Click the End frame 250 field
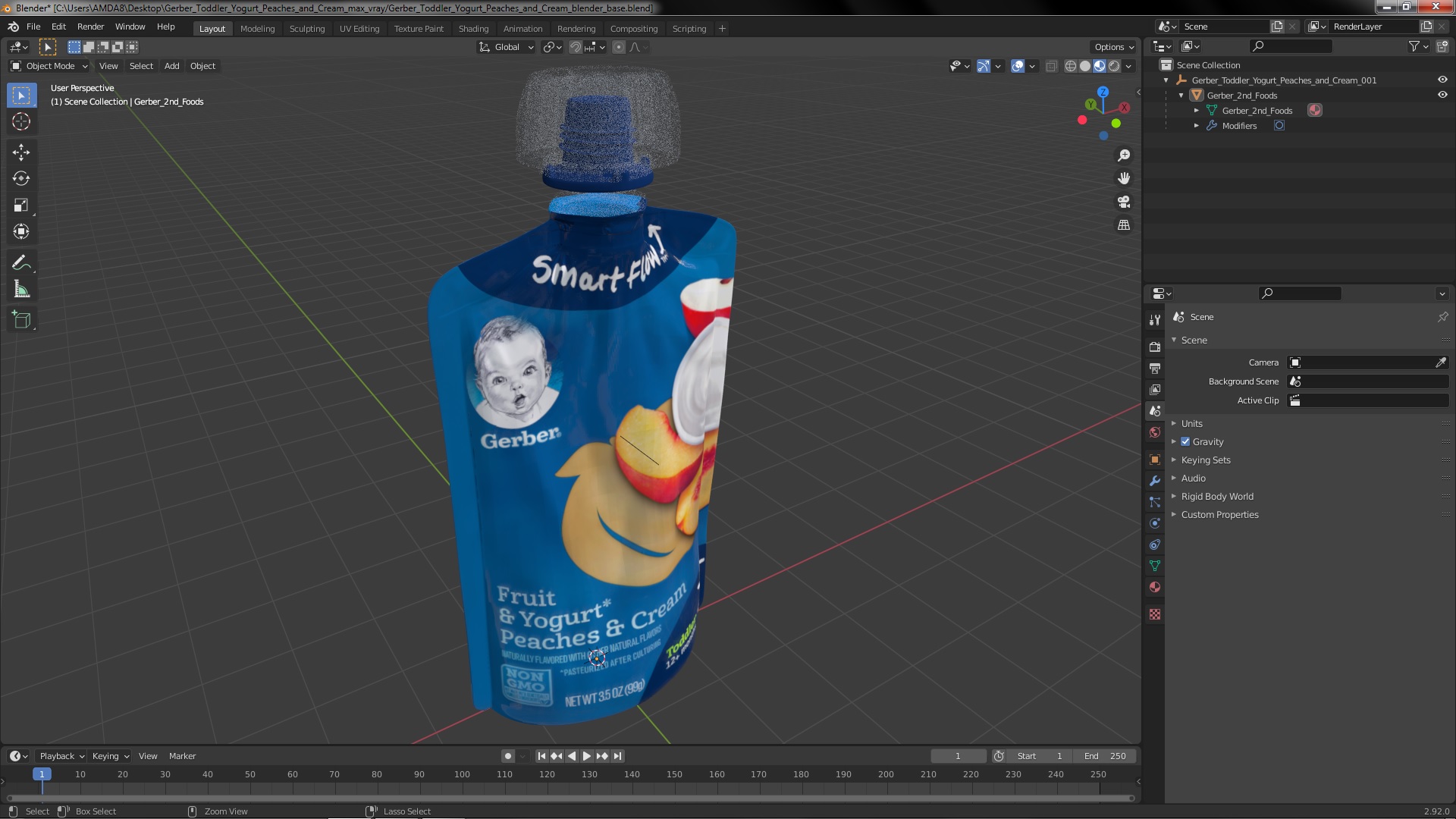The image size is (1456, 819). click(x=1105, y=756)
